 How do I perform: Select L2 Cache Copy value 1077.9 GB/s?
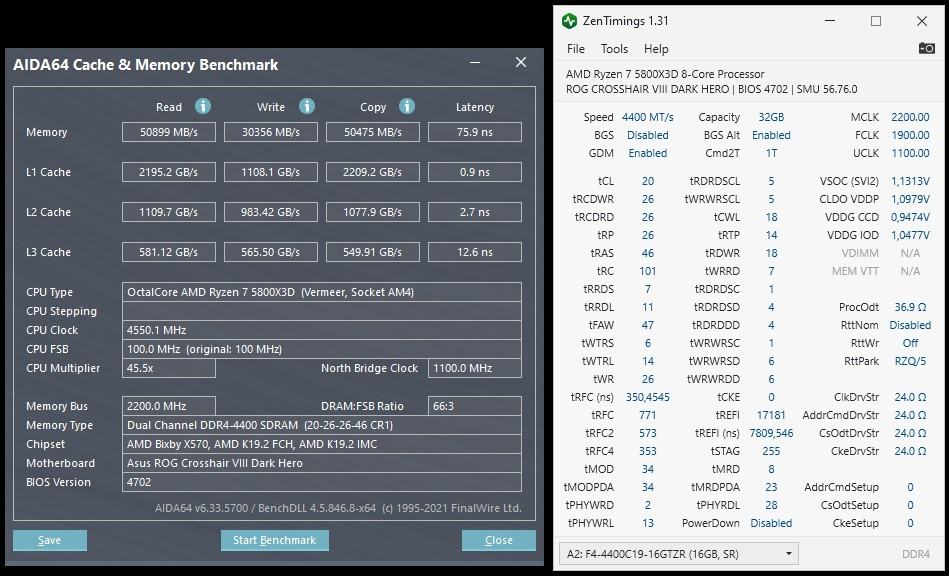click(373, 212)
